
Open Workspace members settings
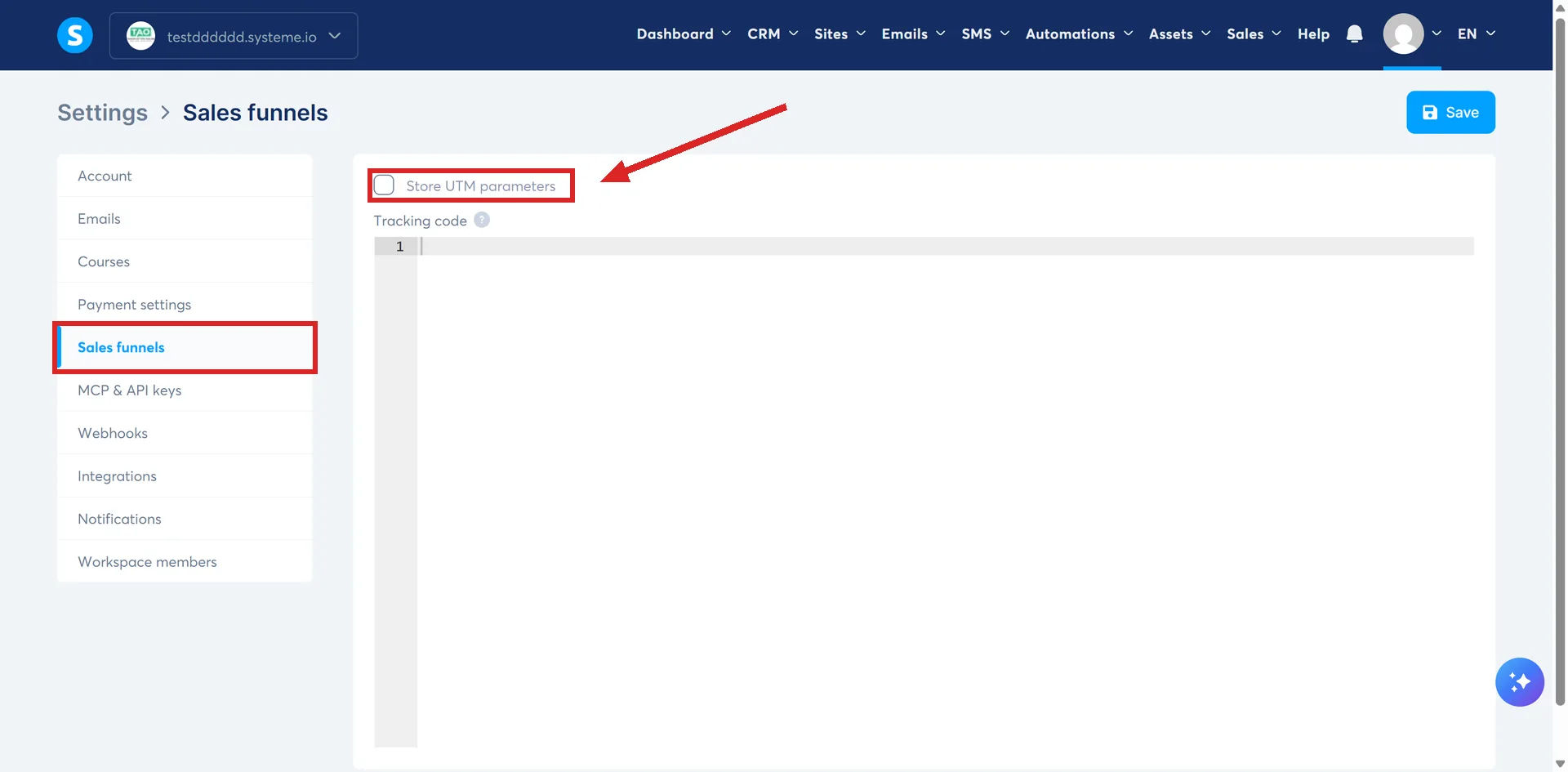(x=185, y=562)
